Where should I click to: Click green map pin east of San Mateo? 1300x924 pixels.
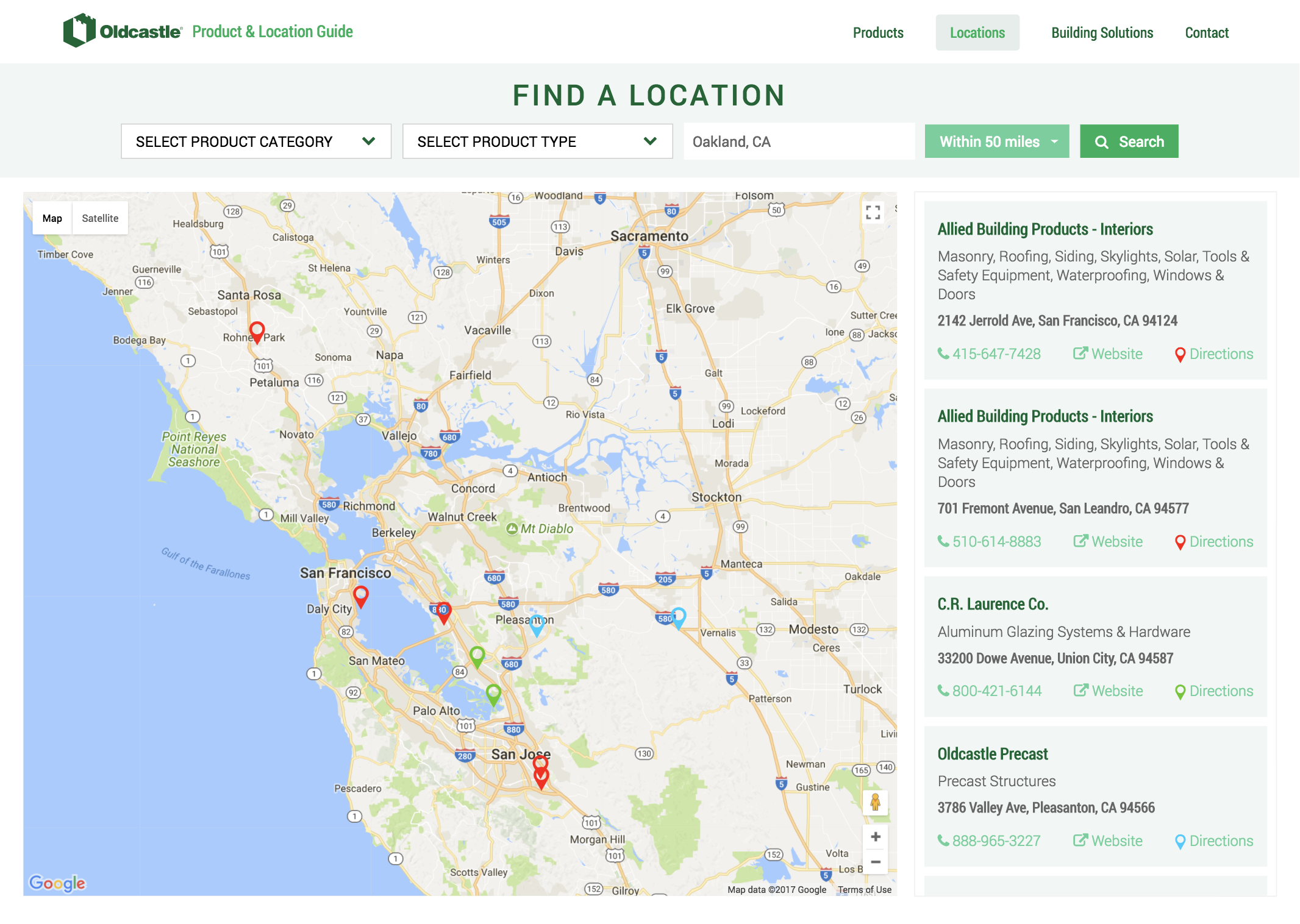(477, 657)
